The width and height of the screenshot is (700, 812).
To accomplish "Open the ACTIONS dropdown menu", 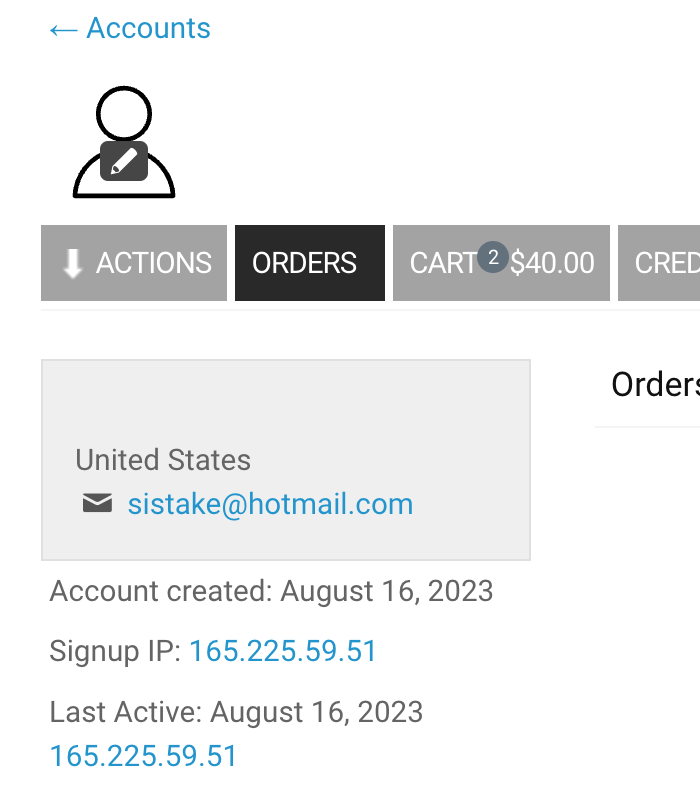I will point(134,263).
